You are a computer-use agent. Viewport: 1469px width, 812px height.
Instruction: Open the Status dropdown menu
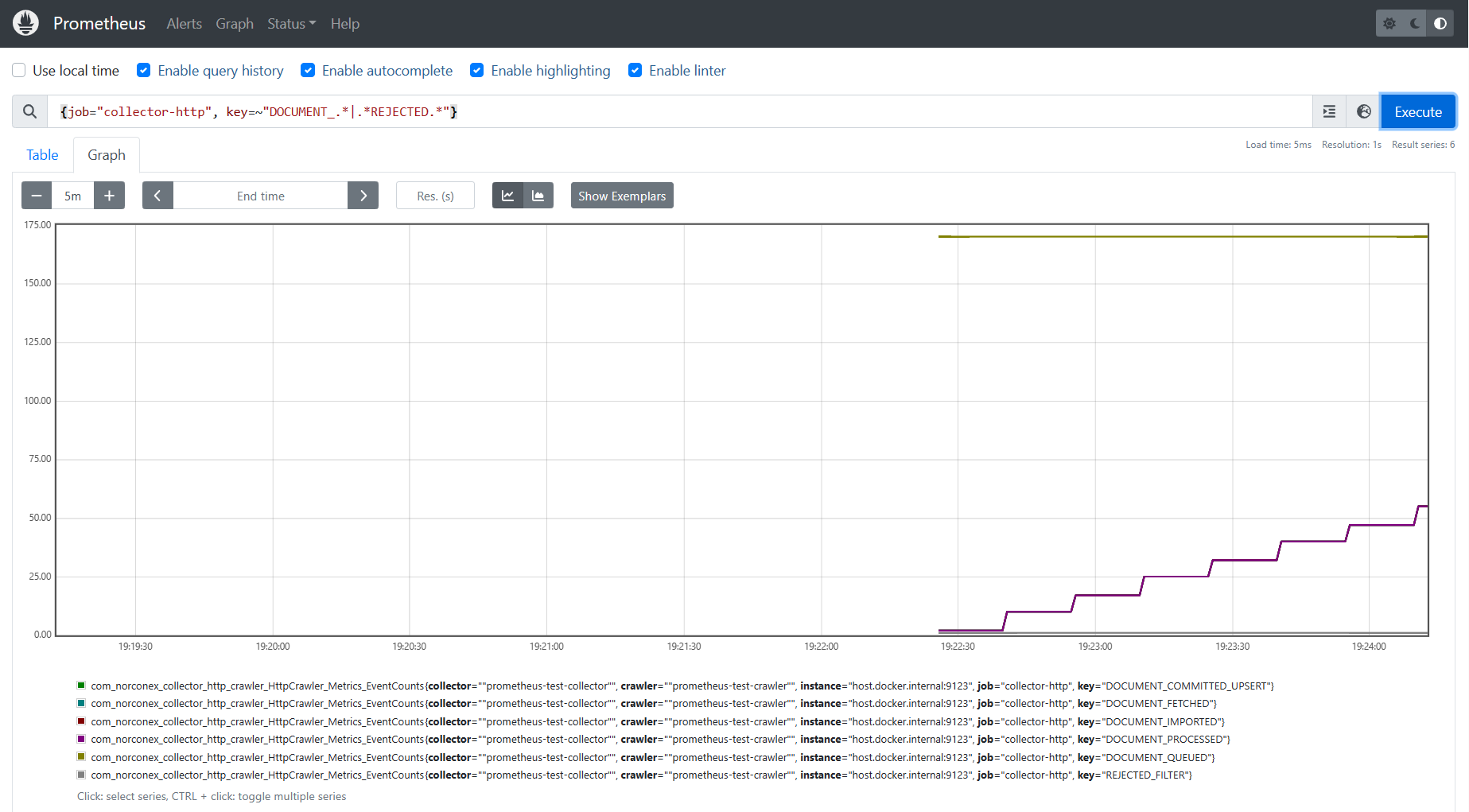click(x=291, y=24)
